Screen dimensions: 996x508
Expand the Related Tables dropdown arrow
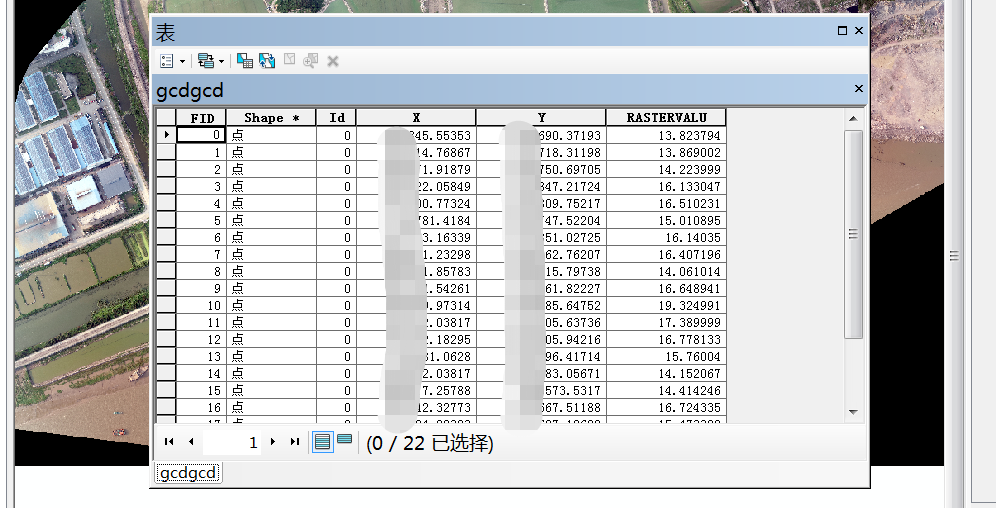click(x=221, y=62)
